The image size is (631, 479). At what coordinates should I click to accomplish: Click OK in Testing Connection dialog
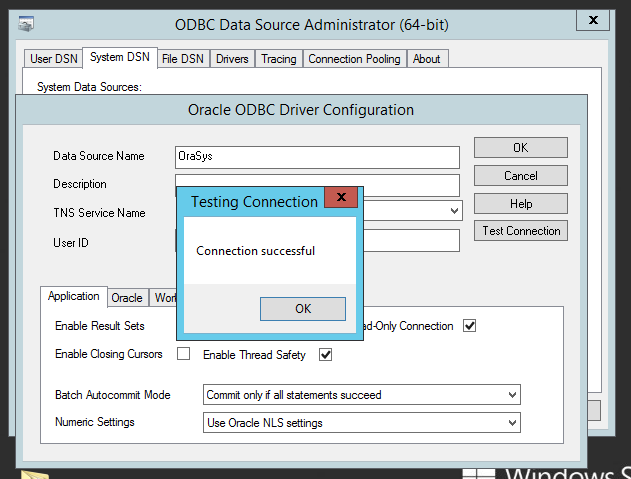(x=303, y=309)
